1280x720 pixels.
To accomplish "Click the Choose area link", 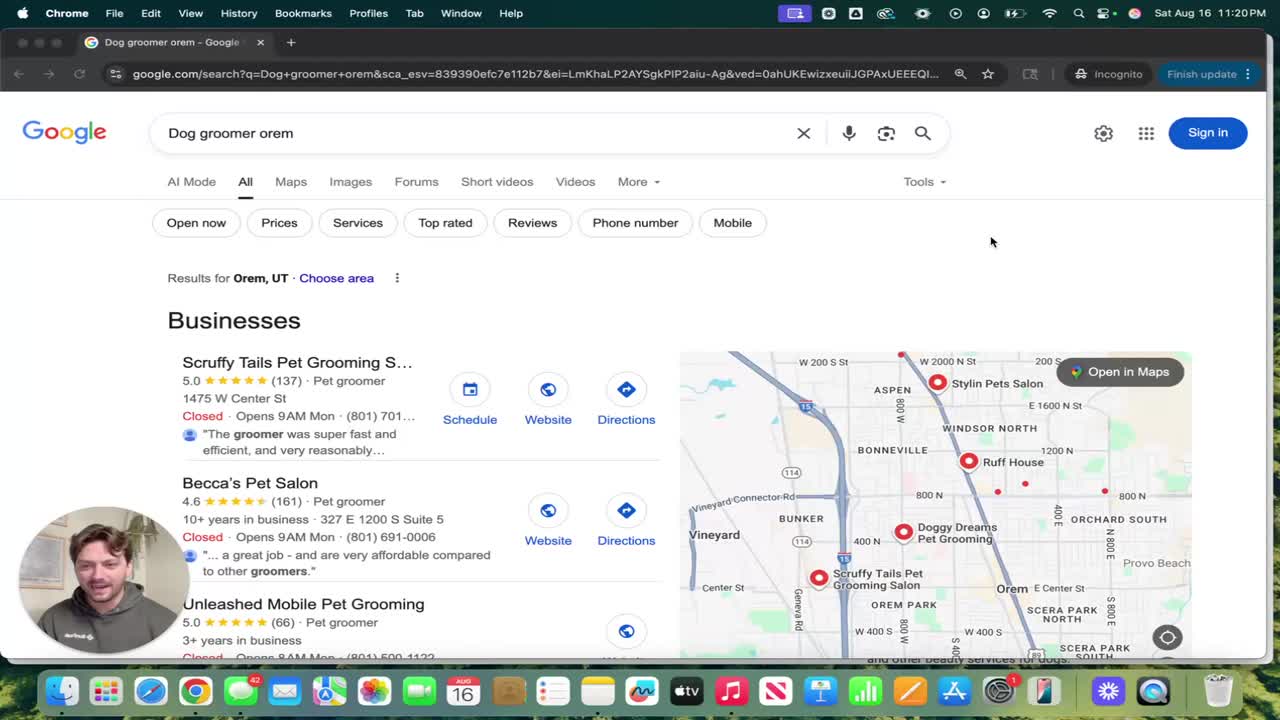I will coord(336,278).
